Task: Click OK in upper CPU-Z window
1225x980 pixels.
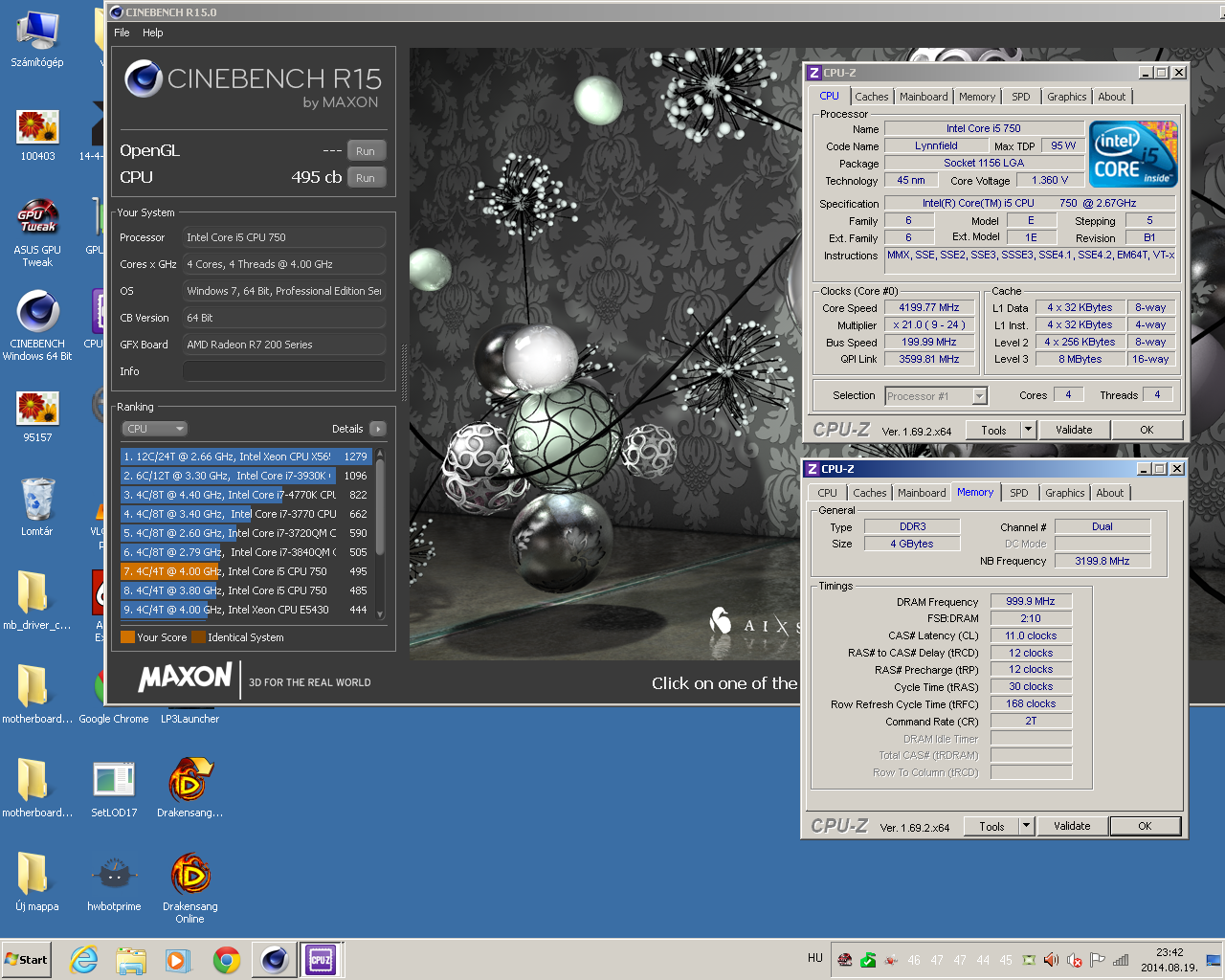Action: [1147, 430]
